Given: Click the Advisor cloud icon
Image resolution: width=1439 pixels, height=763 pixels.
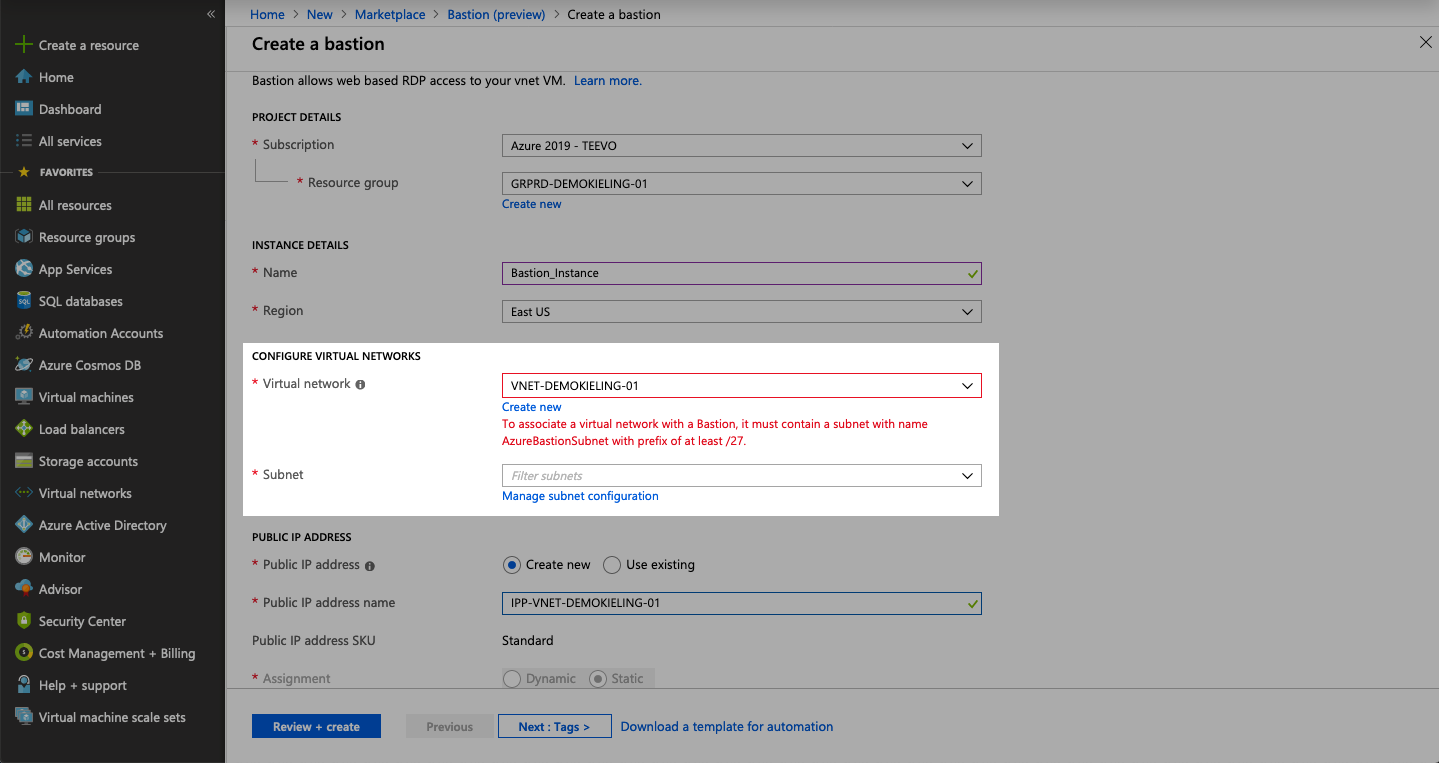Looking at the screenshot, I should pos(24,589).
